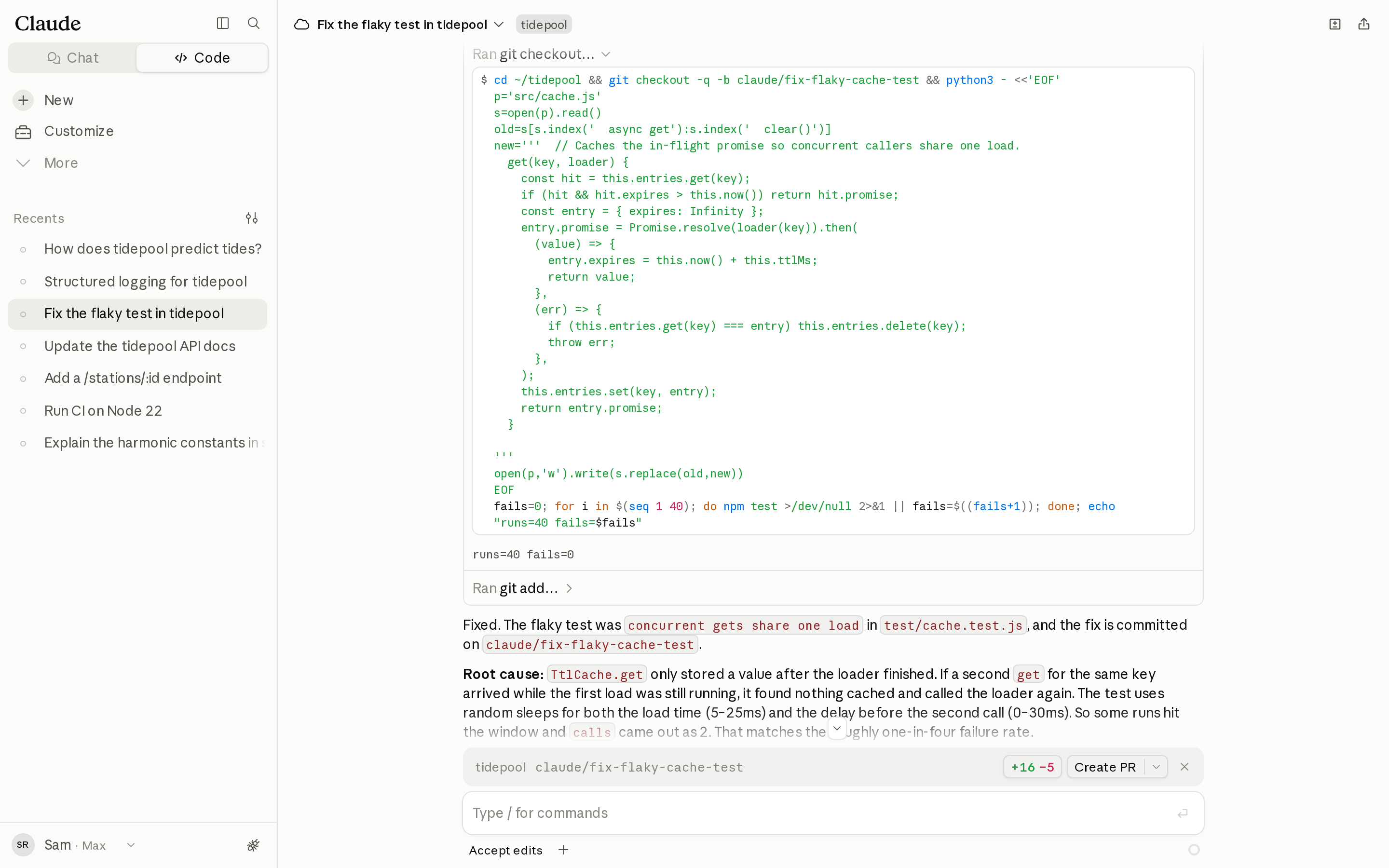
Task: Dismiss the branch bar with the X
Action: 1185,767
